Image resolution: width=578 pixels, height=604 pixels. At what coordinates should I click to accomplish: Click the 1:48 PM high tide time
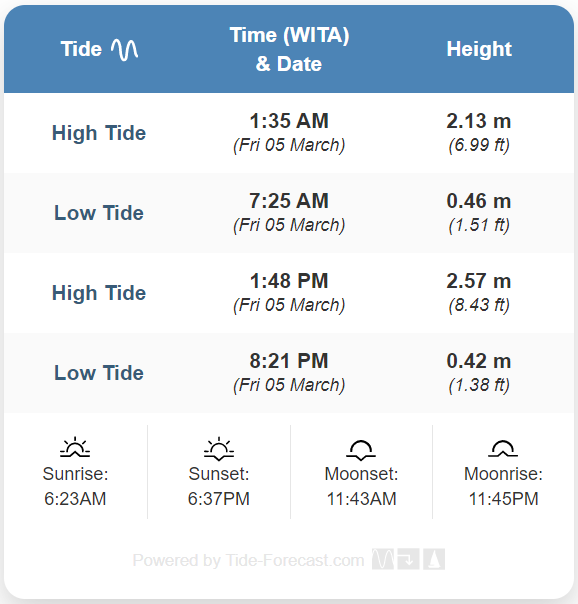pyautogui.click(x=289, y=281)
